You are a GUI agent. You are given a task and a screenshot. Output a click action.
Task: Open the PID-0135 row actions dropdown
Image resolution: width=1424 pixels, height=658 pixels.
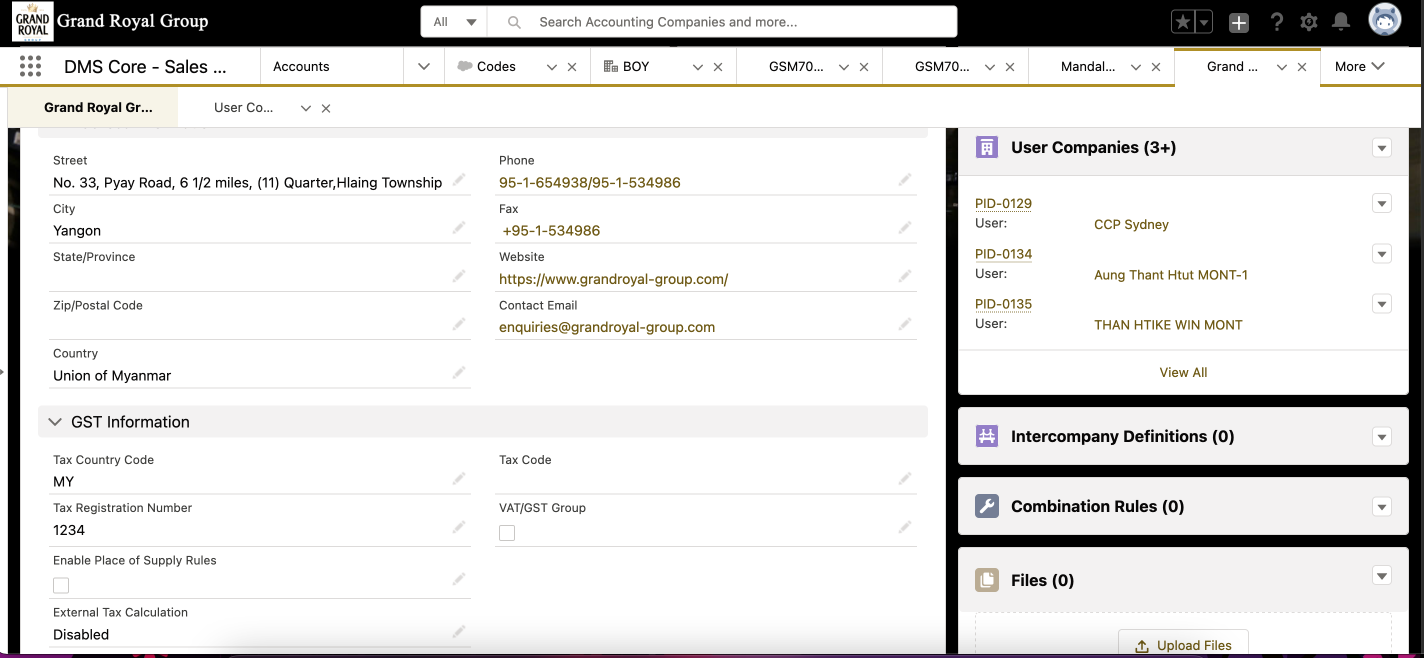click(1382, 304)
